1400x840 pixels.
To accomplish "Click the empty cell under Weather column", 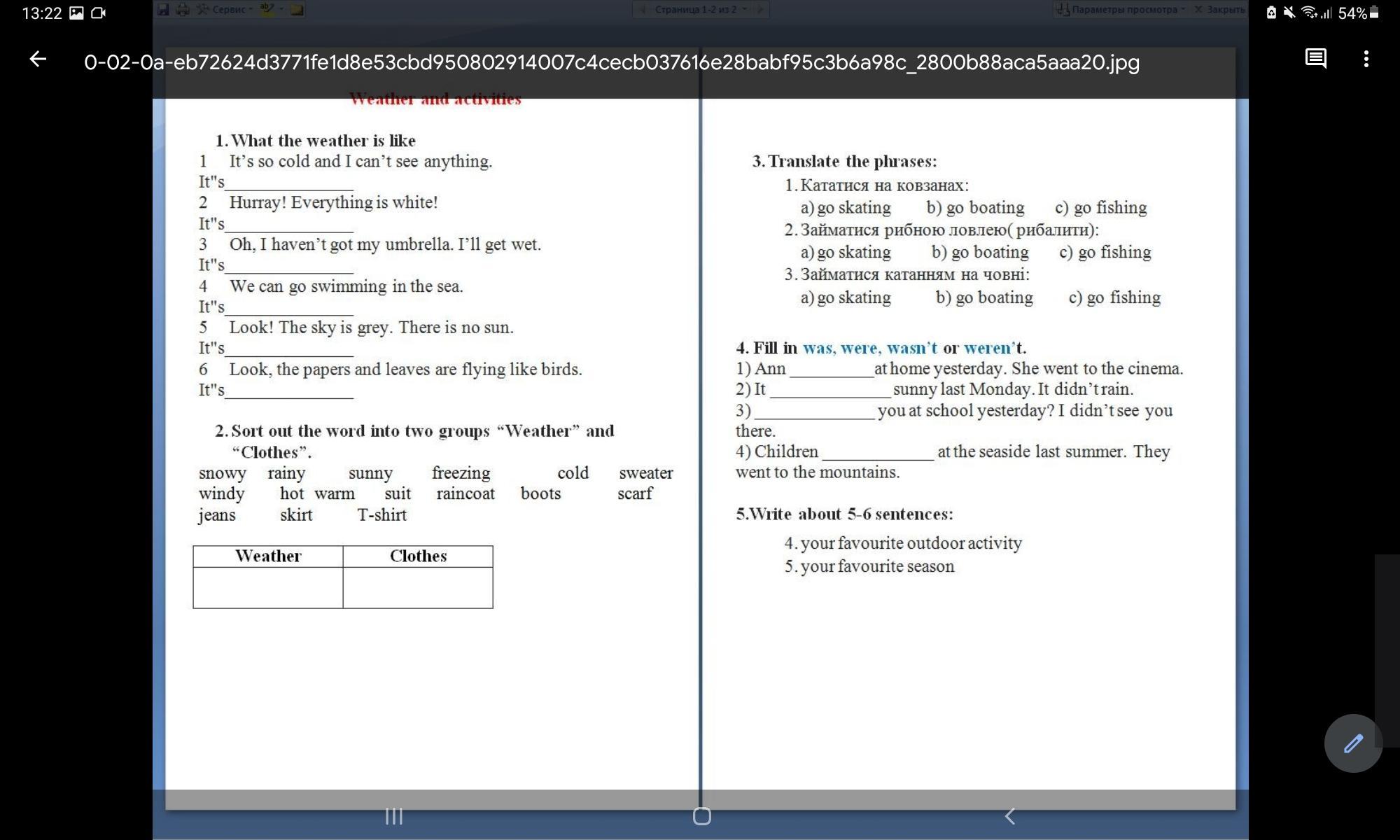I will pos(268,587).
